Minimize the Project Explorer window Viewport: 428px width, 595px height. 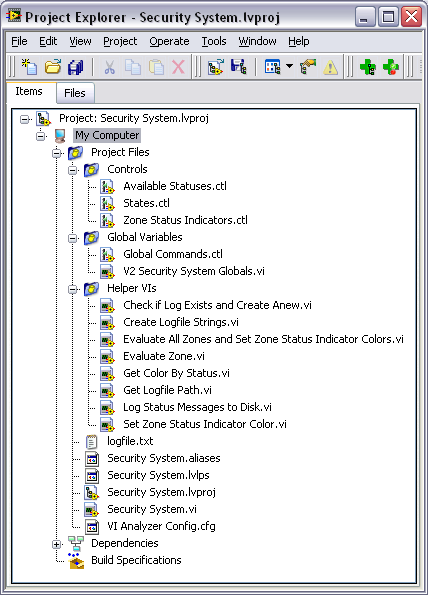click(364, 17)
